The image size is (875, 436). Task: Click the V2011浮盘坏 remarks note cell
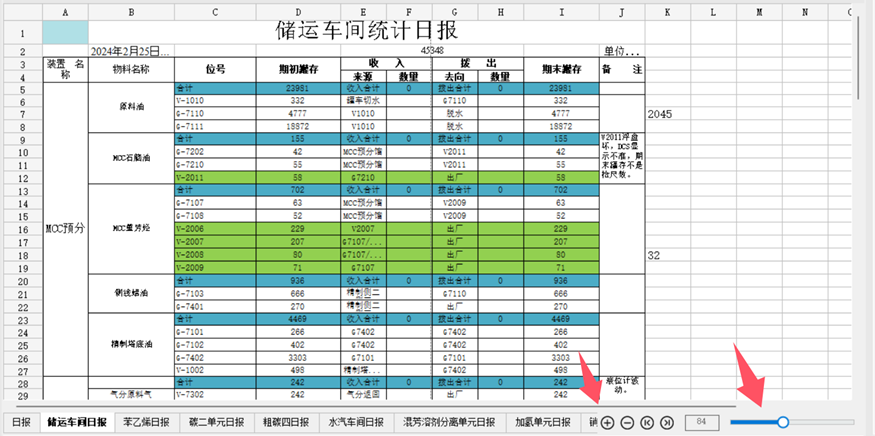[x=622, y=157]
